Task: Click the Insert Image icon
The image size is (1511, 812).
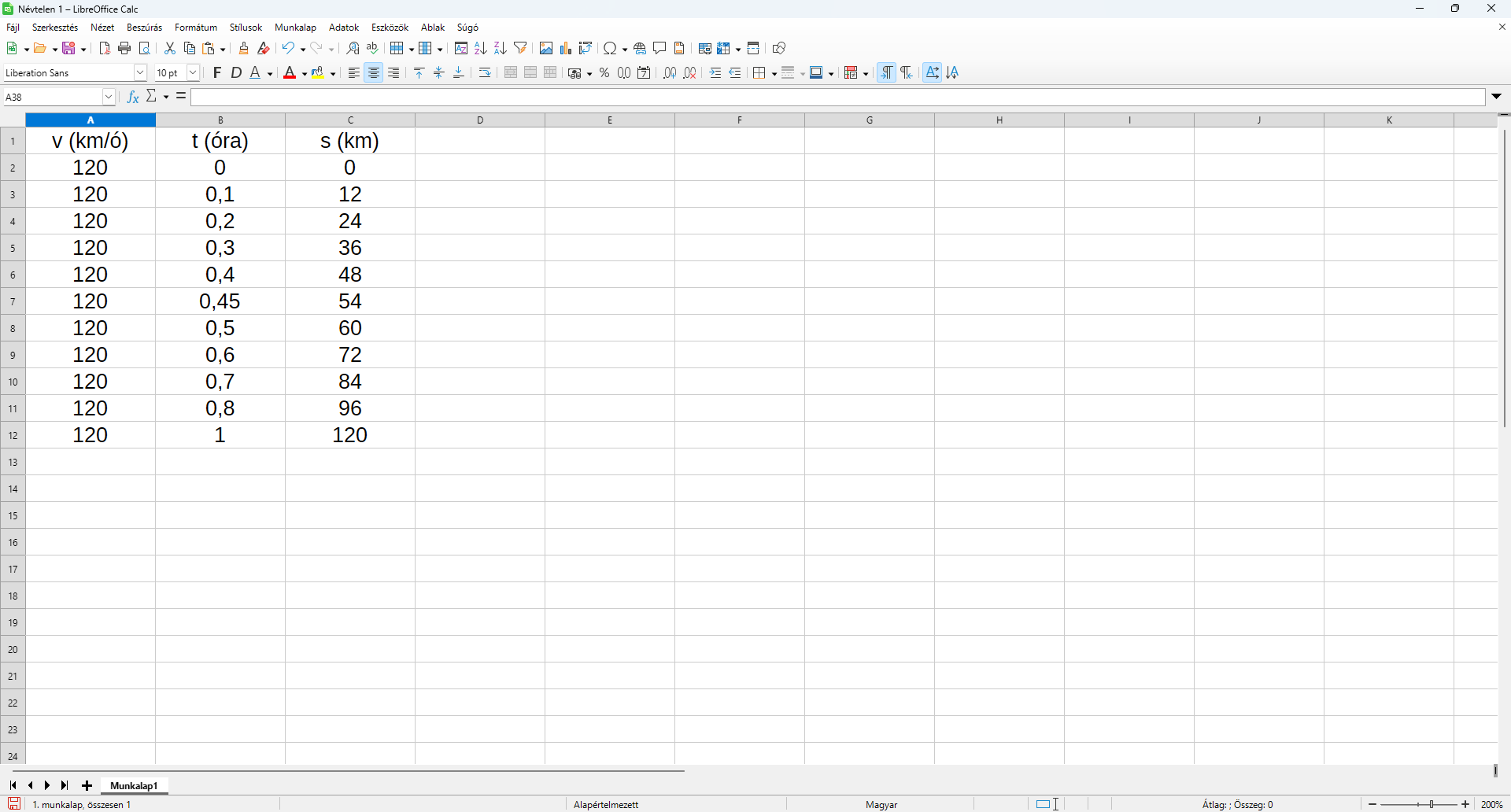Action: tap(546, 49)
